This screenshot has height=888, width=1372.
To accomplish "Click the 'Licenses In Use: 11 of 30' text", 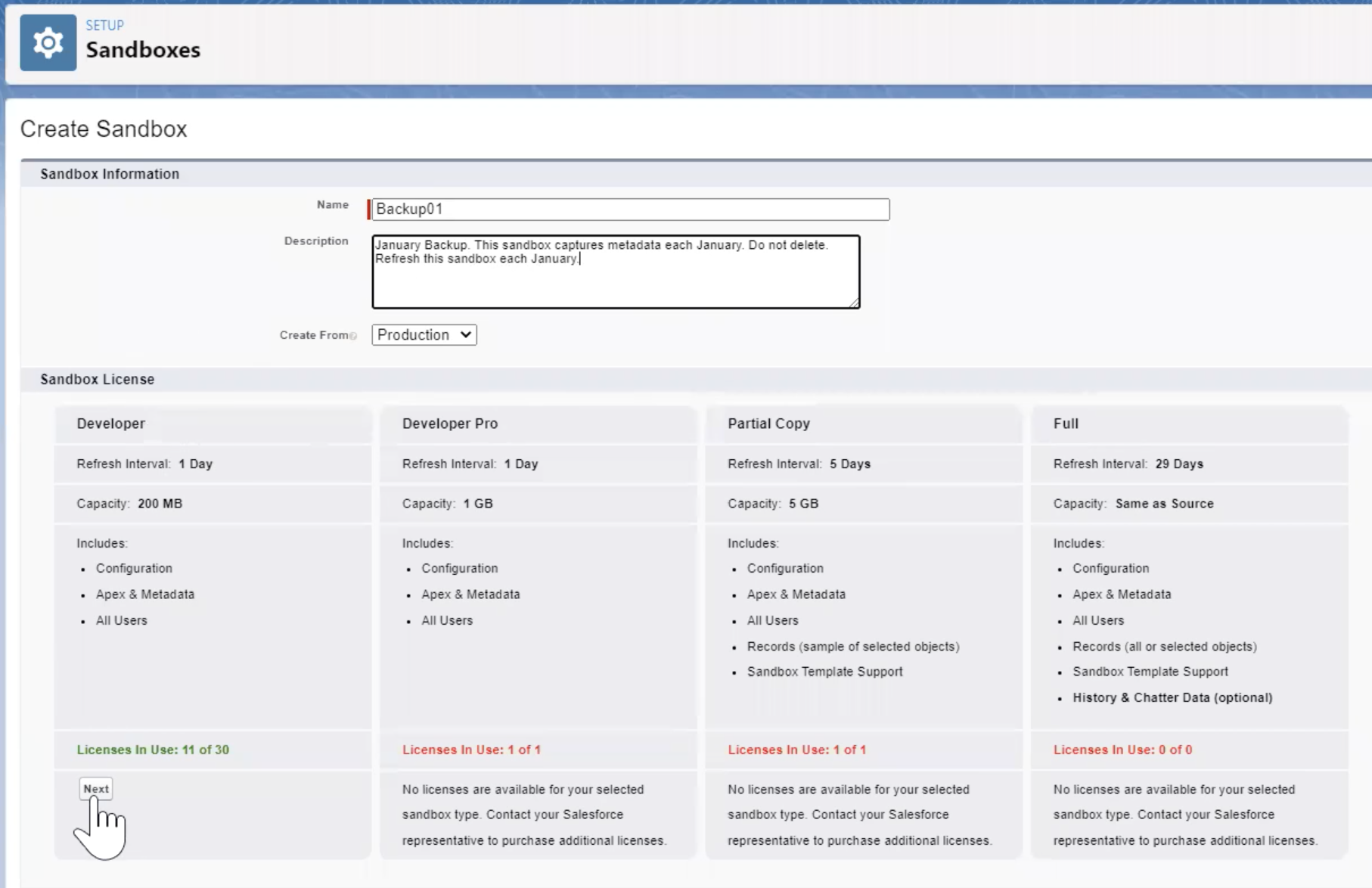I will [154, 750].
